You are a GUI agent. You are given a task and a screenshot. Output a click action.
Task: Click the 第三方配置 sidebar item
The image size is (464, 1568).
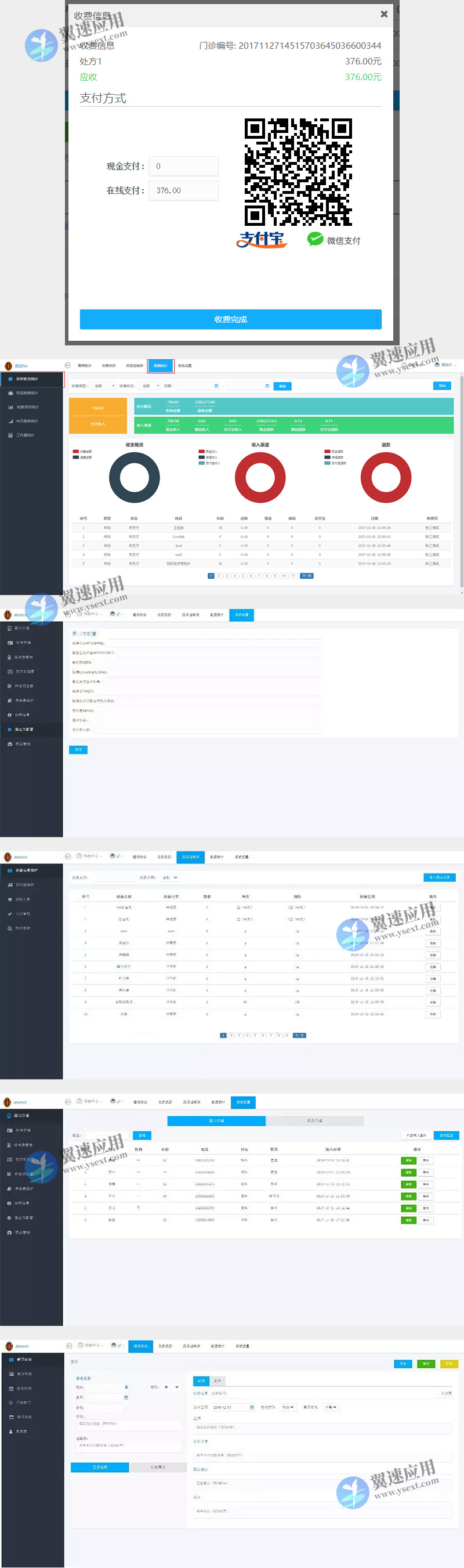(x=32, y=729)
